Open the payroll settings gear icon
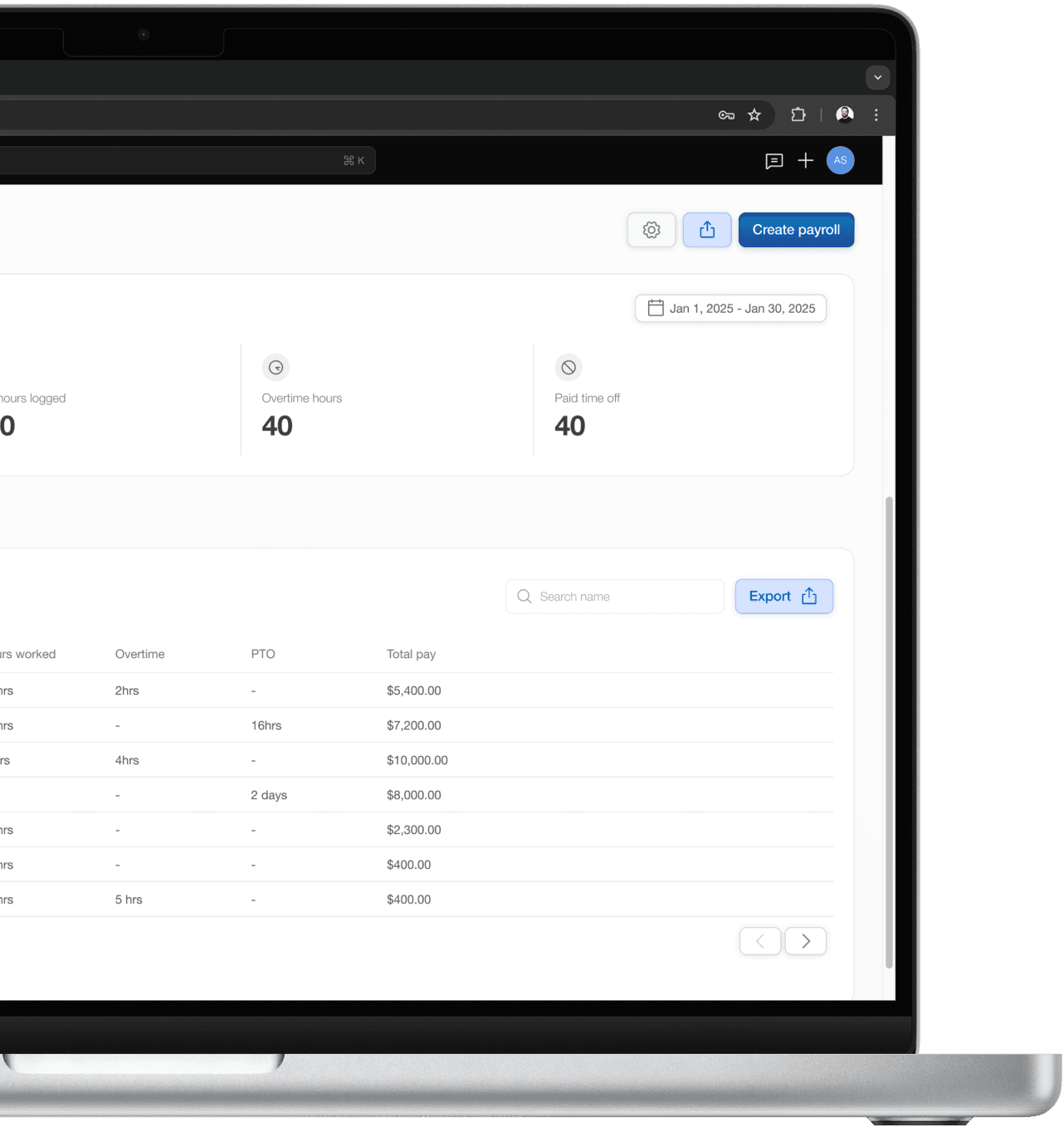This screenshot has height=1127, width=1064. 651,230
